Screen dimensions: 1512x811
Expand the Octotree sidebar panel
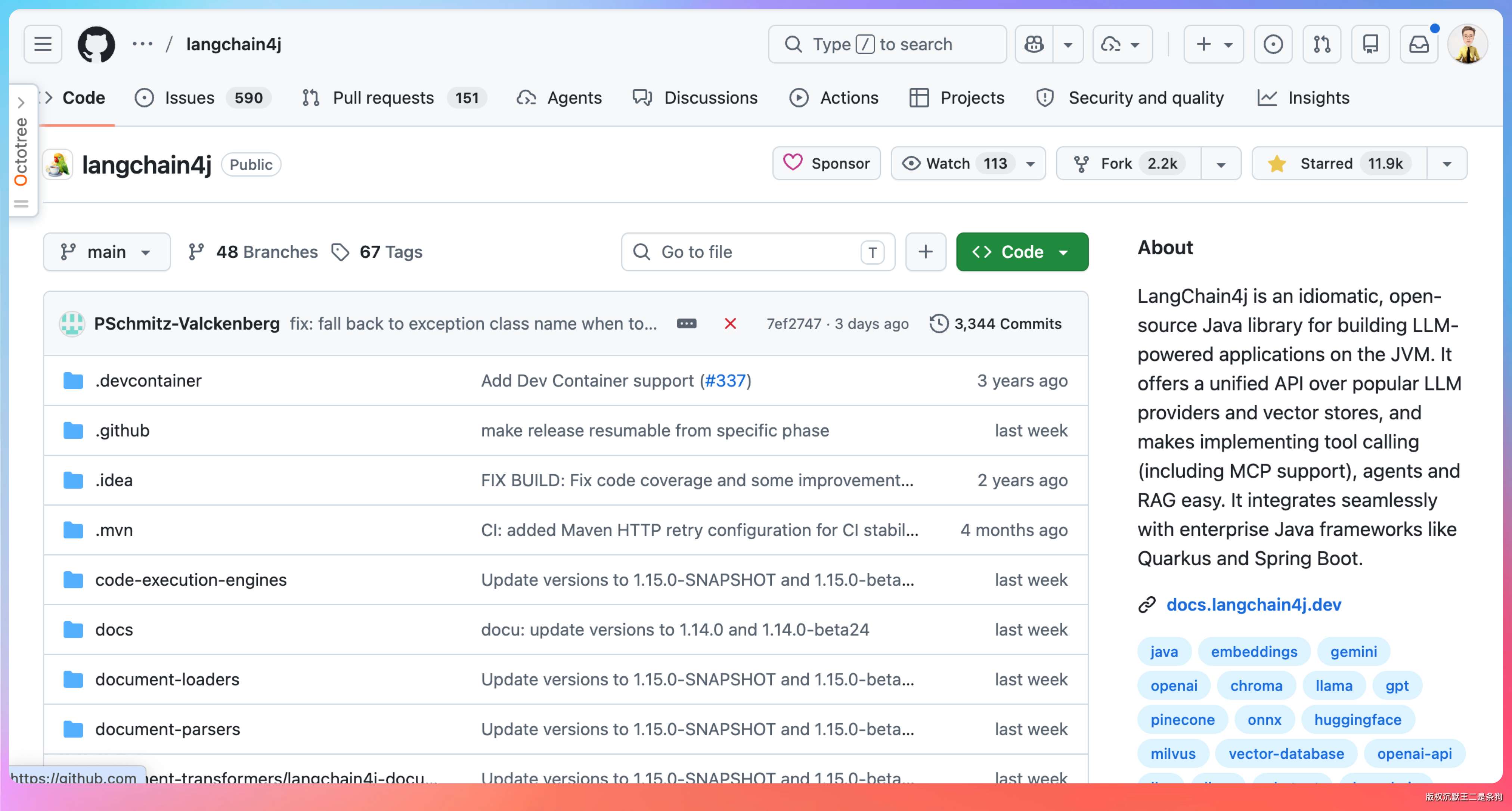(21, 151)
